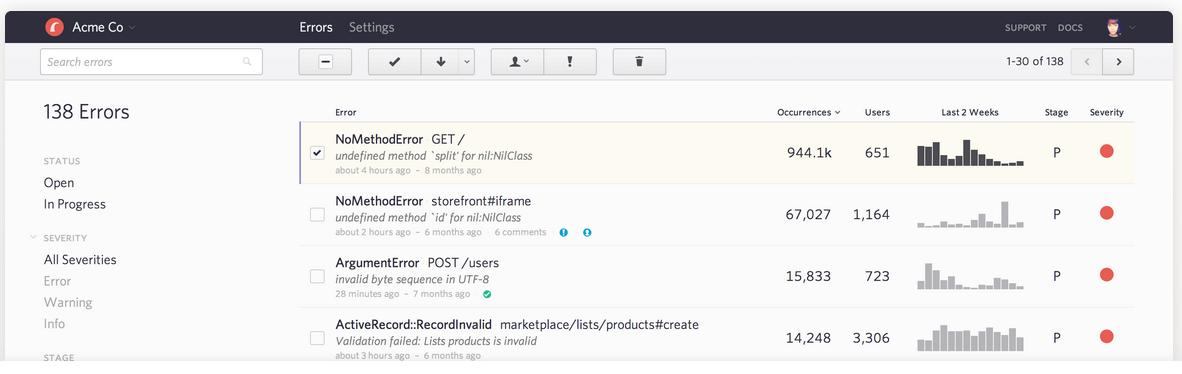This screenshot has width=1182, height=374.
Task: Click the 6 comments link
Action: (520, 232)
